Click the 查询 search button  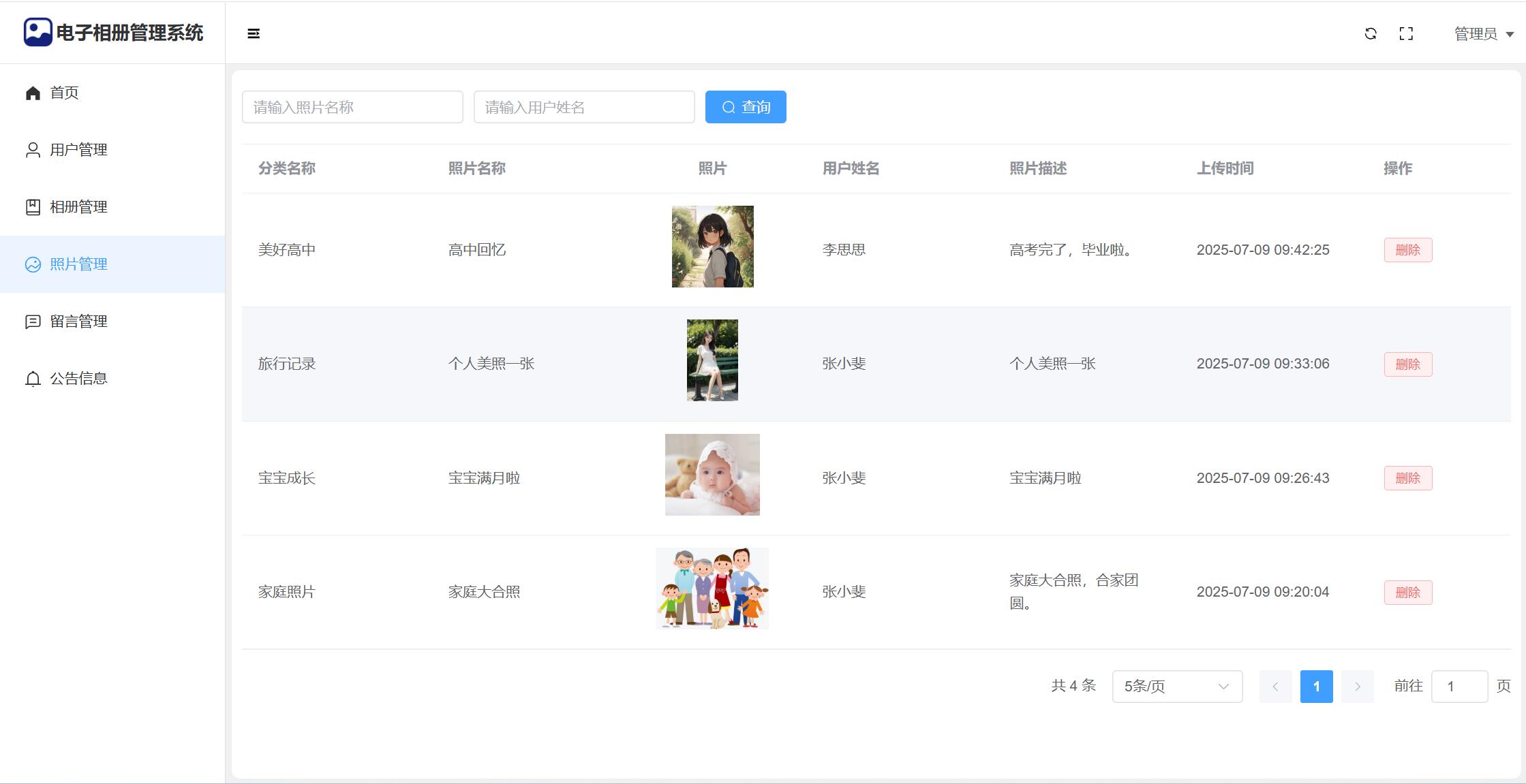tap(746, 107)
